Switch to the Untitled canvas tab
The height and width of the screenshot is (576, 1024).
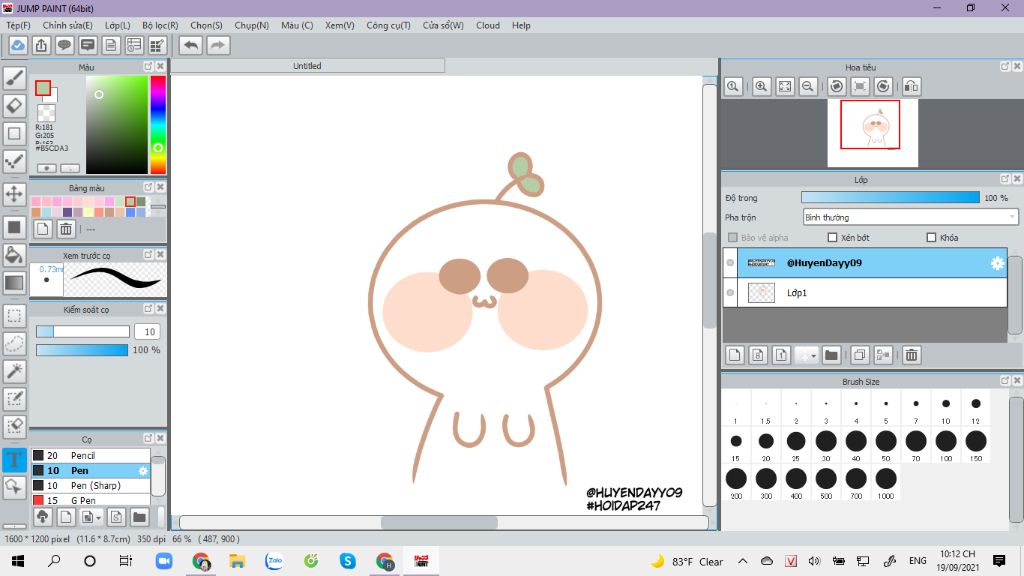[307, 66]
